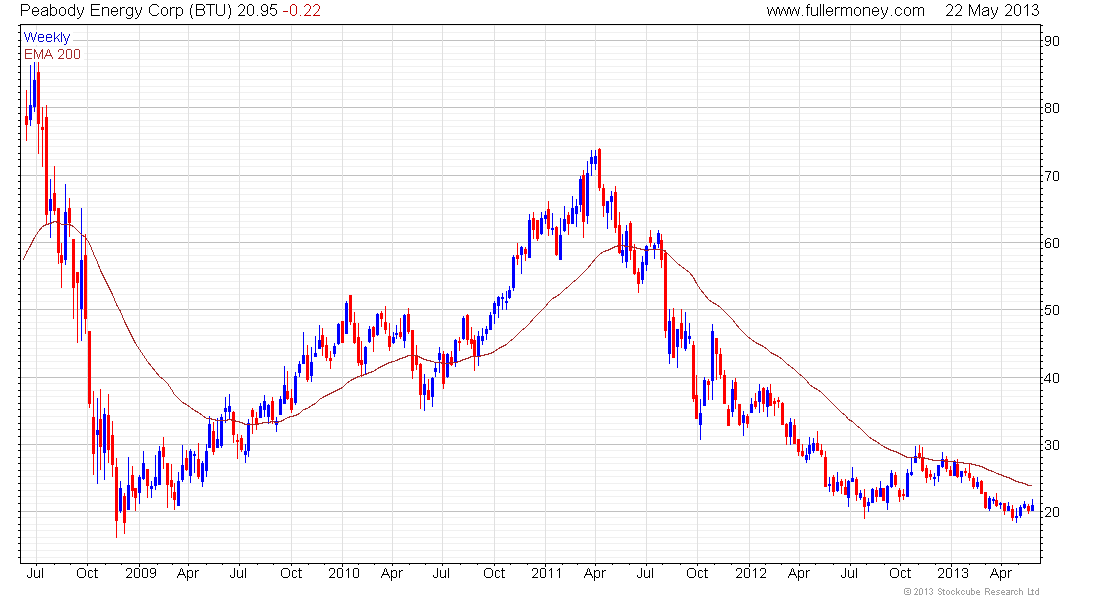Click the 2010 year label on time axis
This screenshot has width=1100, height=600.
tap(344, 573)
